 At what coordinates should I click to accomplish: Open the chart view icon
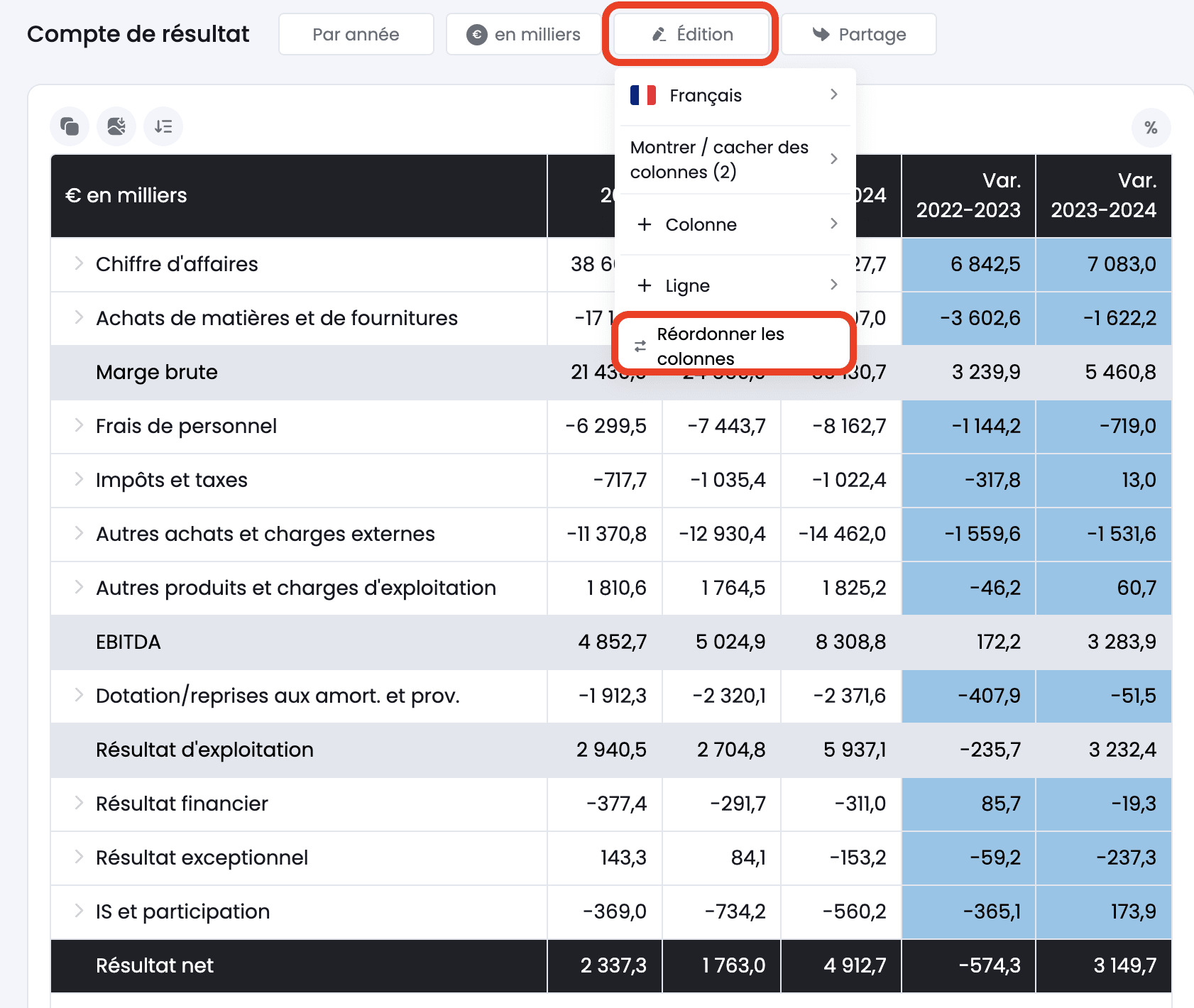coord(116,126)
